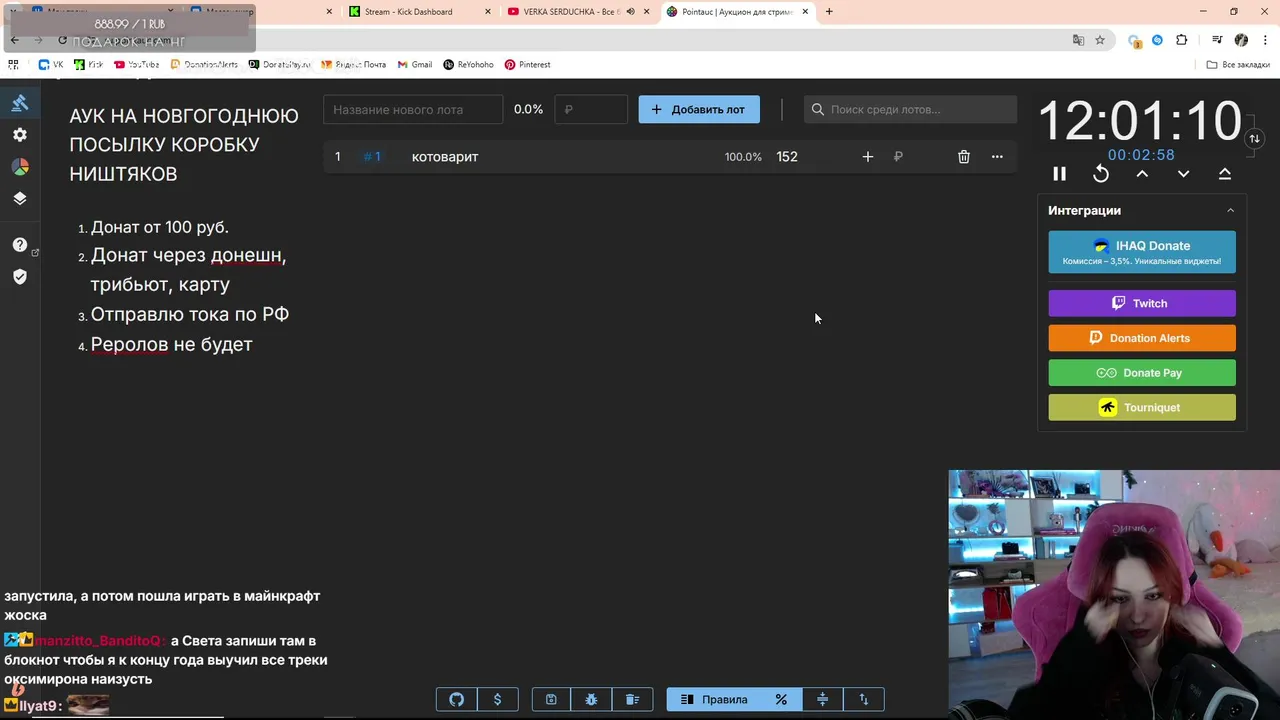Toggle the sort arrows button in the bottom toolbar
1280x720 pixels.
tap(864, 699)
